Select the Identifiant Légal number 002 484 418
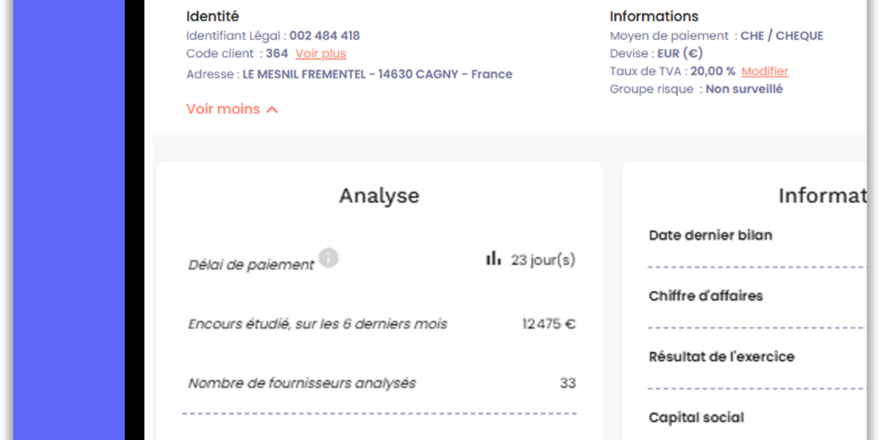 click(x=324, y=36)
